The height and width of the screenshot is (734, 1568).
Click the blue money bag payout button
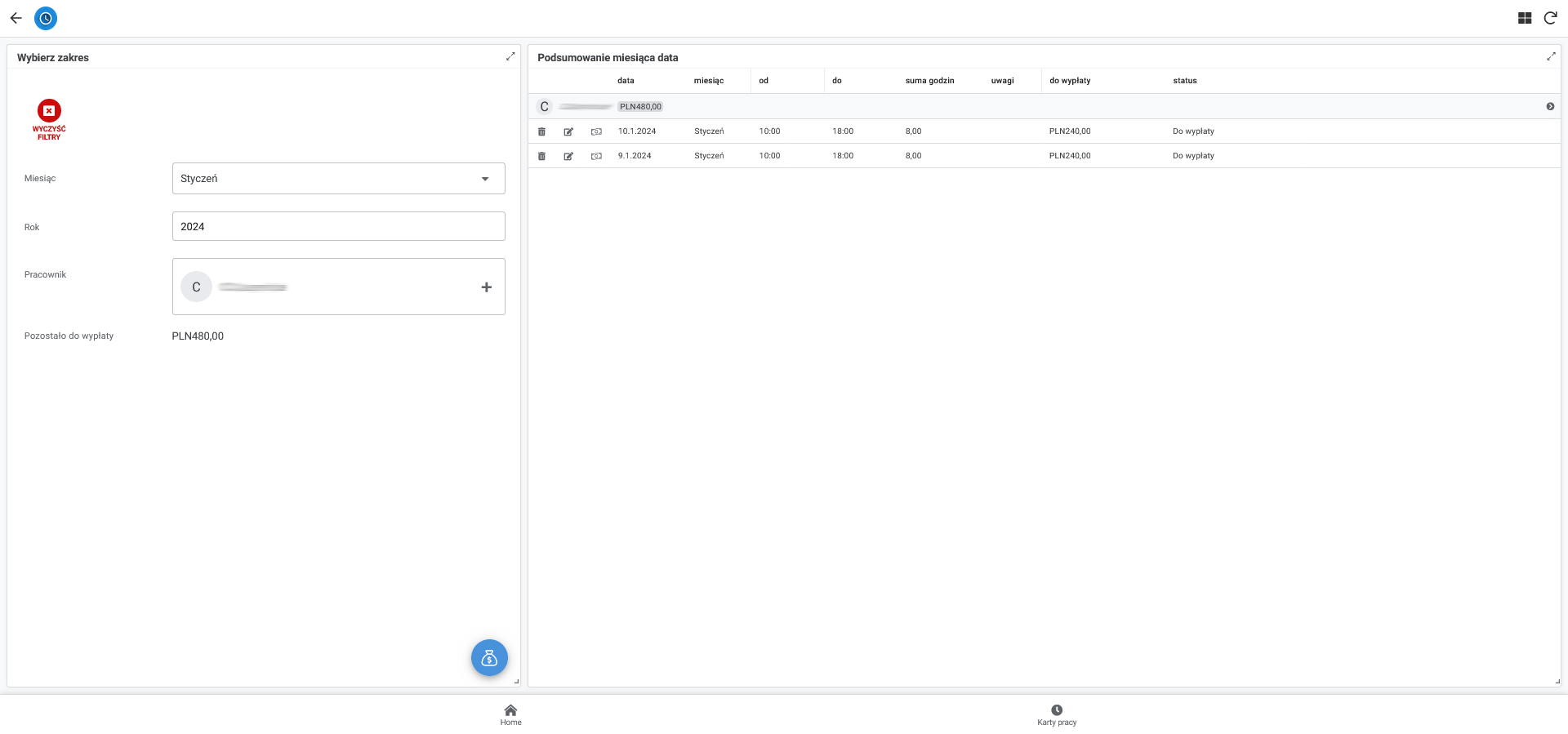489,657
